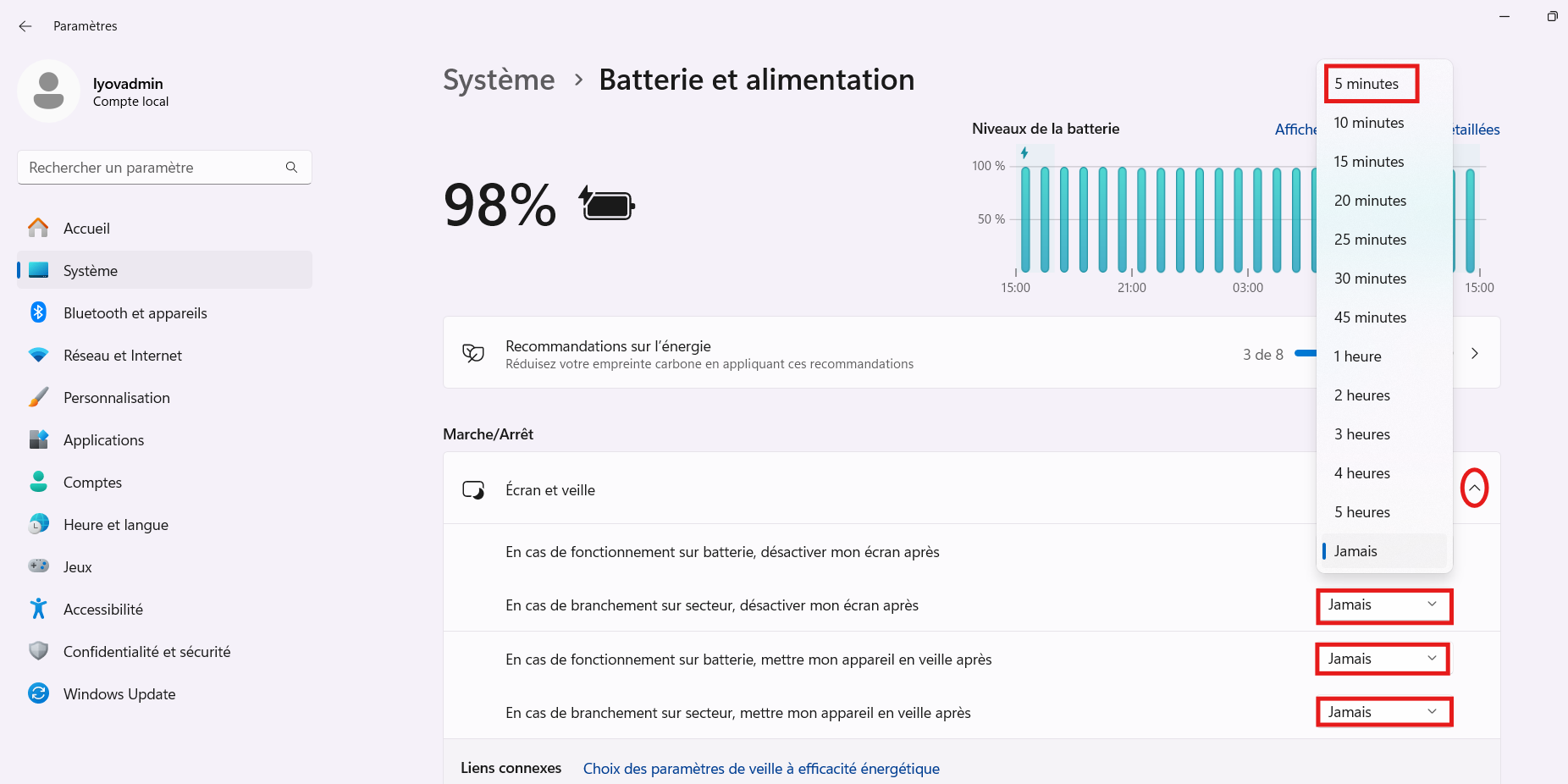Click the search magnifier icon
The height and width of the screenshot is (784, 1568).
(291, 168)
